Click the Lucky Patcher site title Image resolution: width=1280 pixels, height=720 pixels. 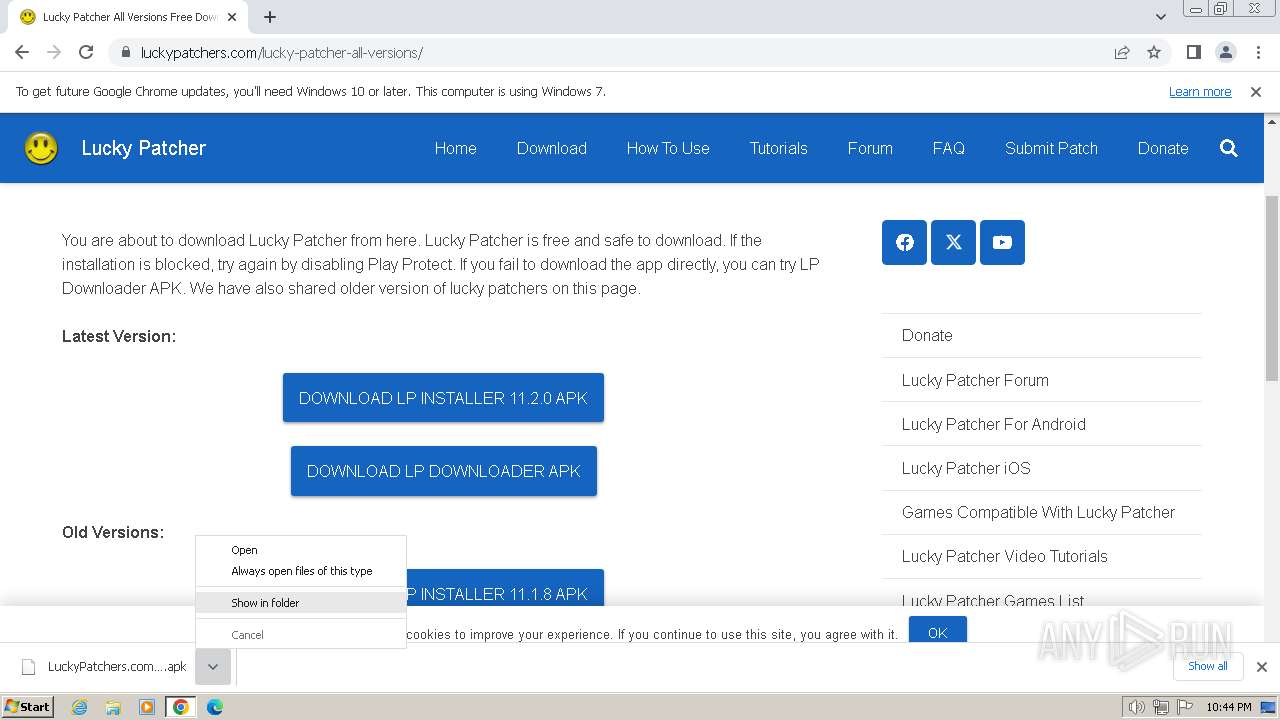tap(143, 148)
